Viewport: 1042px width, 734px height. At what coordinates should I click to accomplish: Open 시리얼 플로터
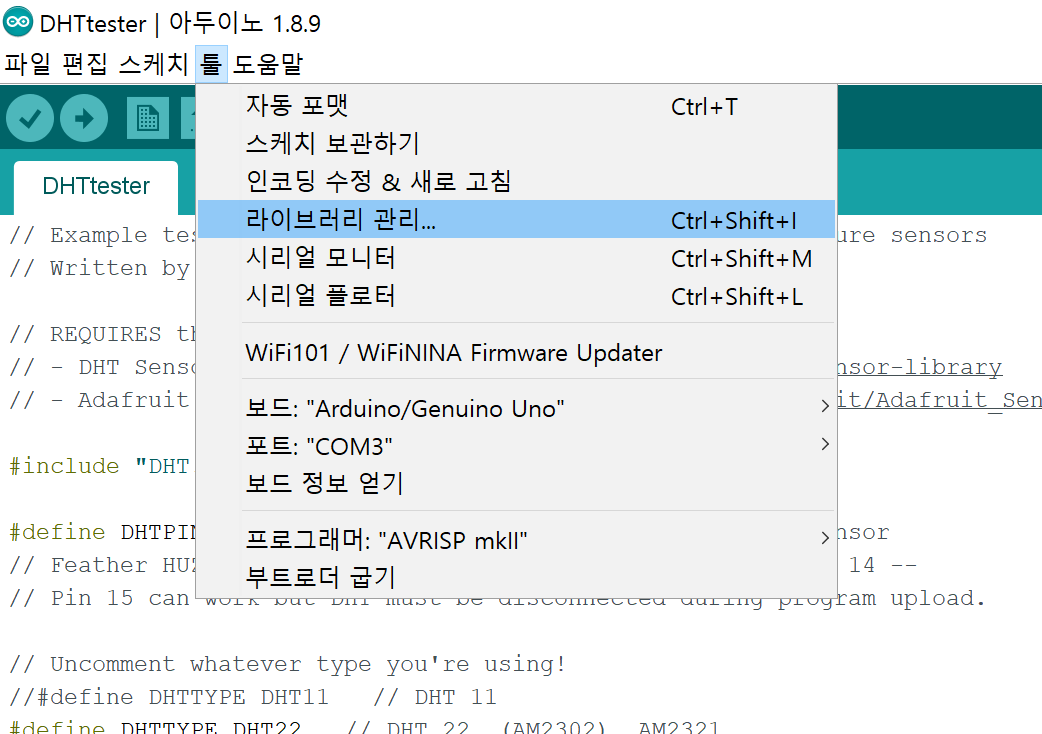click(x=516, y=296)
